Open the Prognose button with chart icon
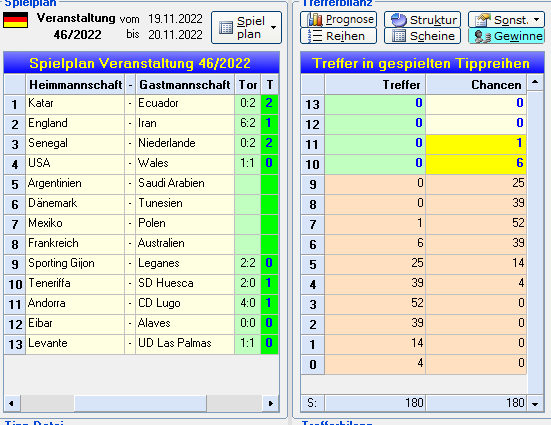 point(338,19)
